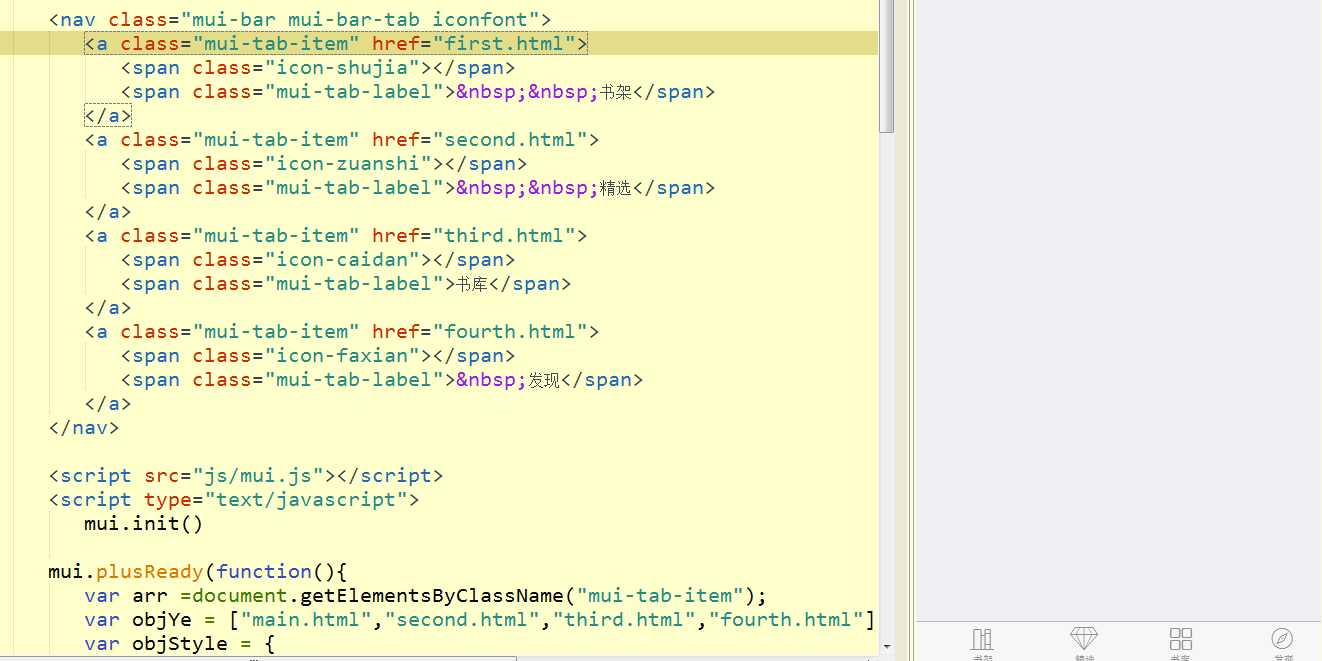Click plusReady in the mui.plusReady line
The width and height of the screenshot is (1322, 661).
(x=150, y=571)
